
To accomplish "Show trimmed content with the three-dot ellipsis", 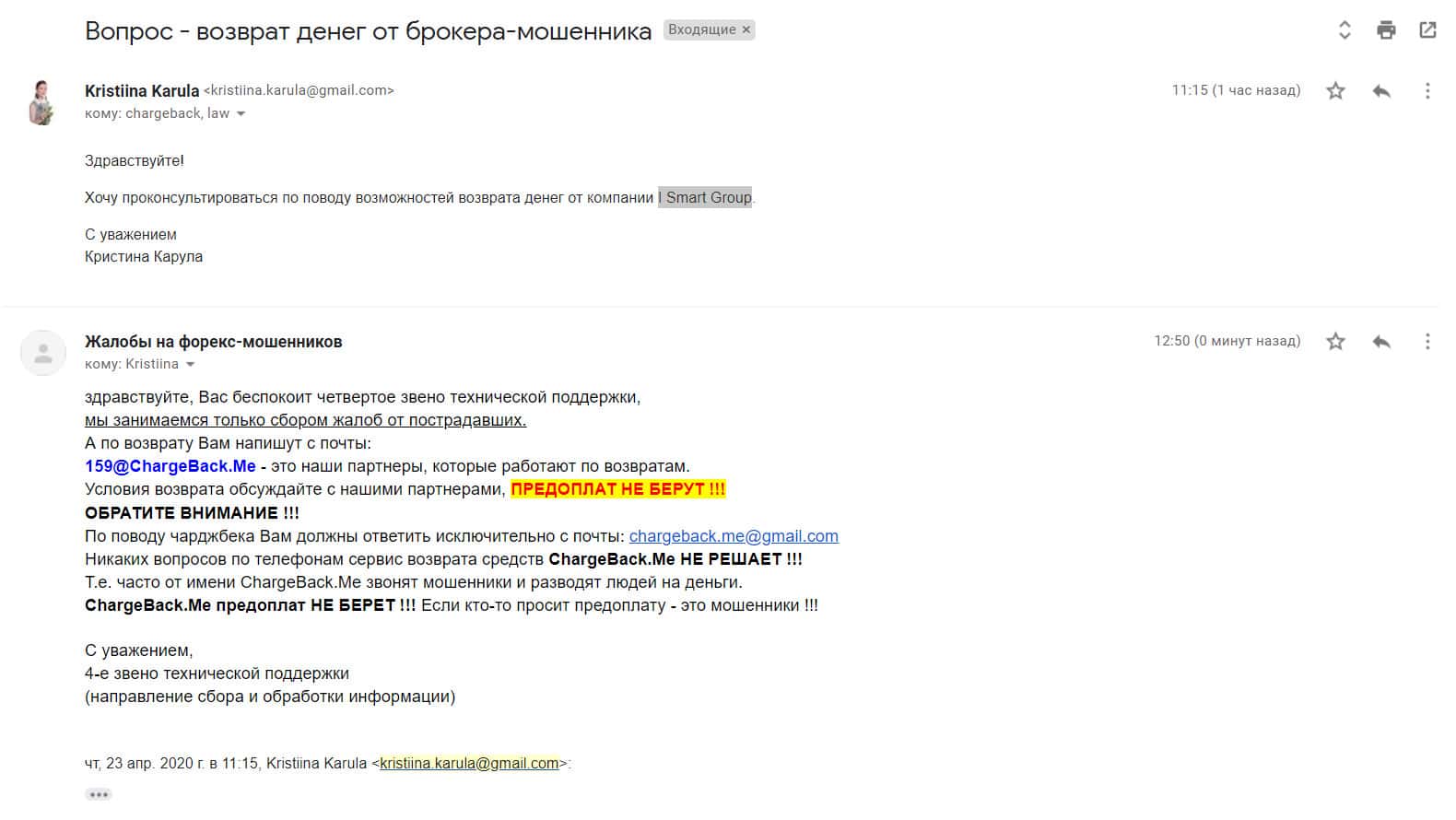I will [x=99, y=794].
